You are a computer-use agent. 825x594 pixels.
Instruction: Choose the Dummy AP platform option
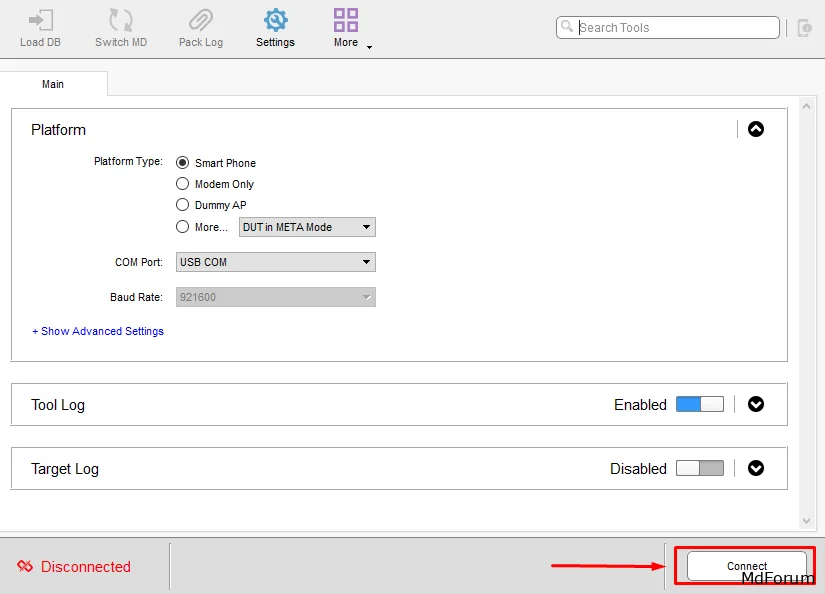tap(183, 205)
